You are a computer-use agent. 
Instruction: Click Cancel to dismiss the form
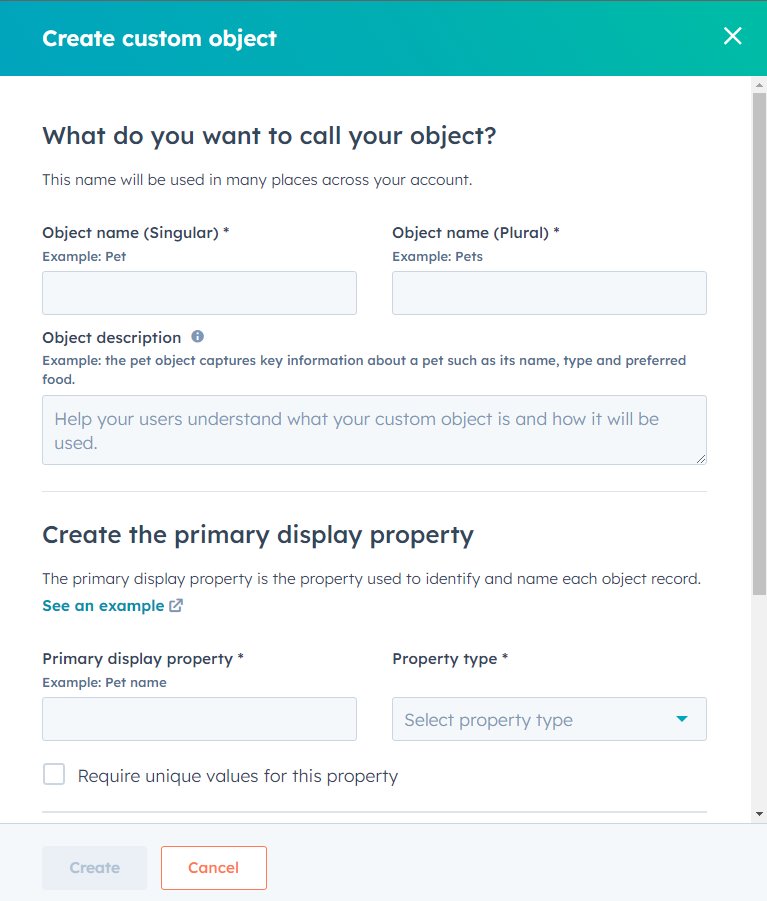coord(213,867)
